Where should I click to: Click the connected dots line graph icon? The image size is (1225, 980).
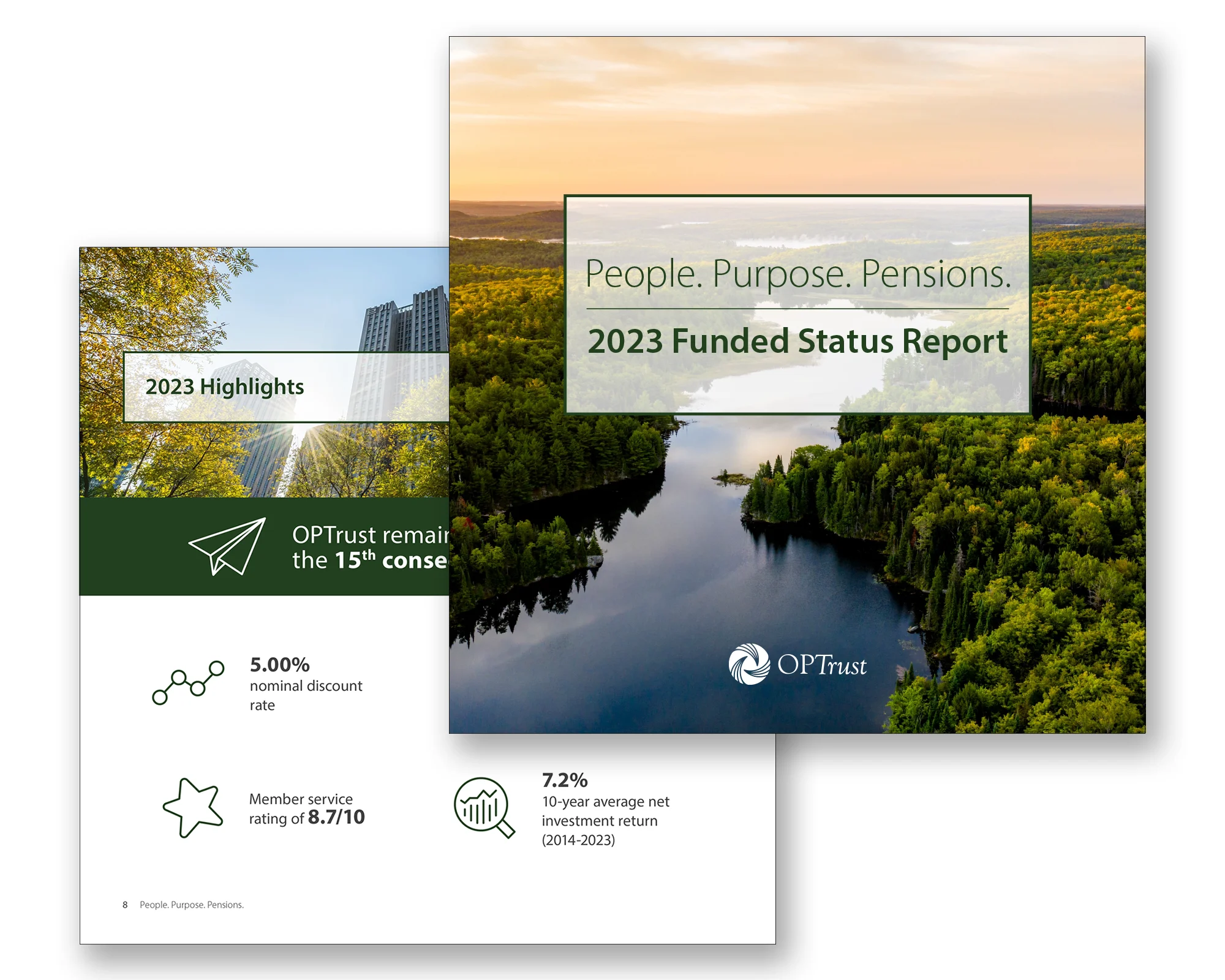click(188, 682)
